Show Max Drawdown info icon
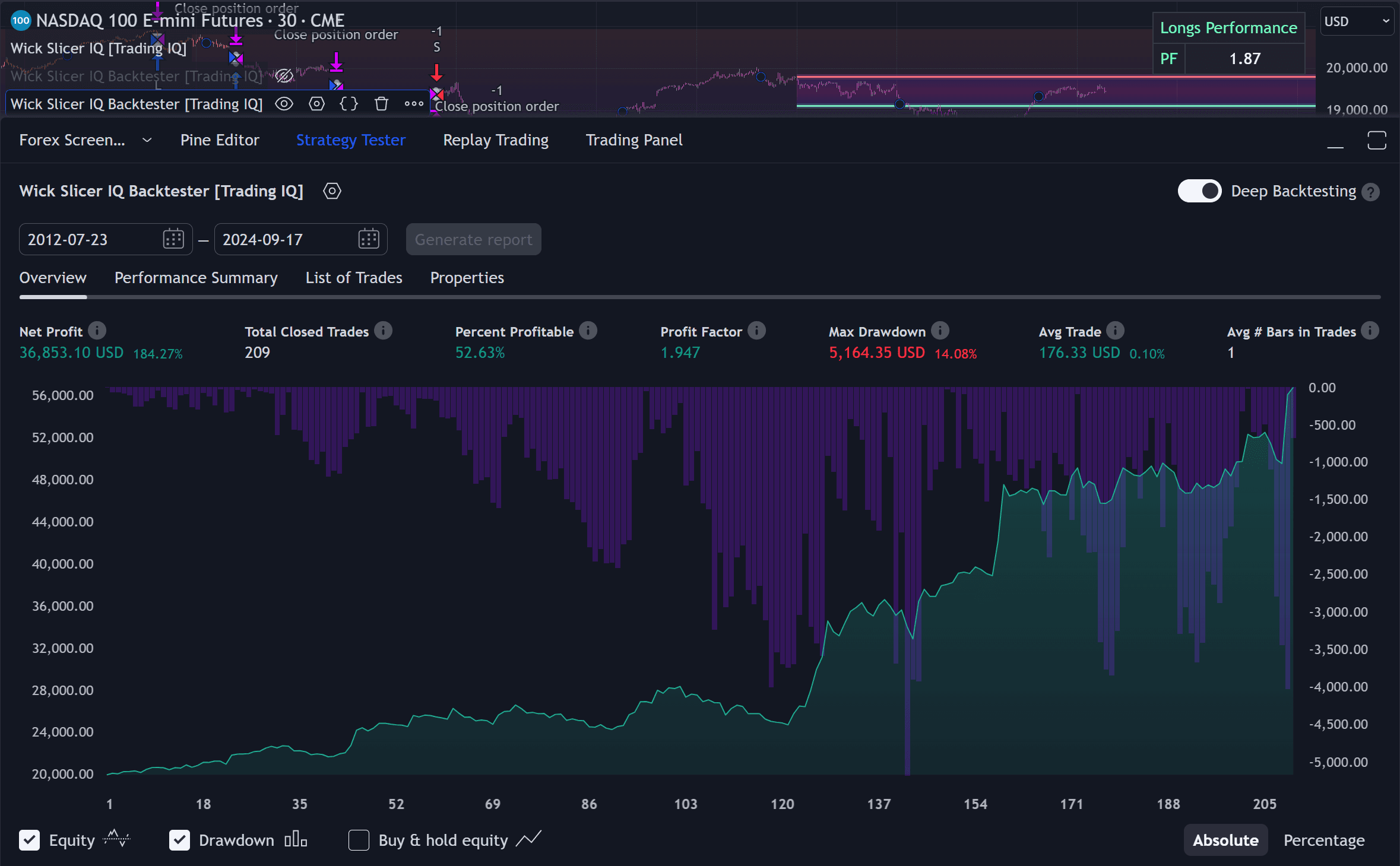 (x=940, y=331)
